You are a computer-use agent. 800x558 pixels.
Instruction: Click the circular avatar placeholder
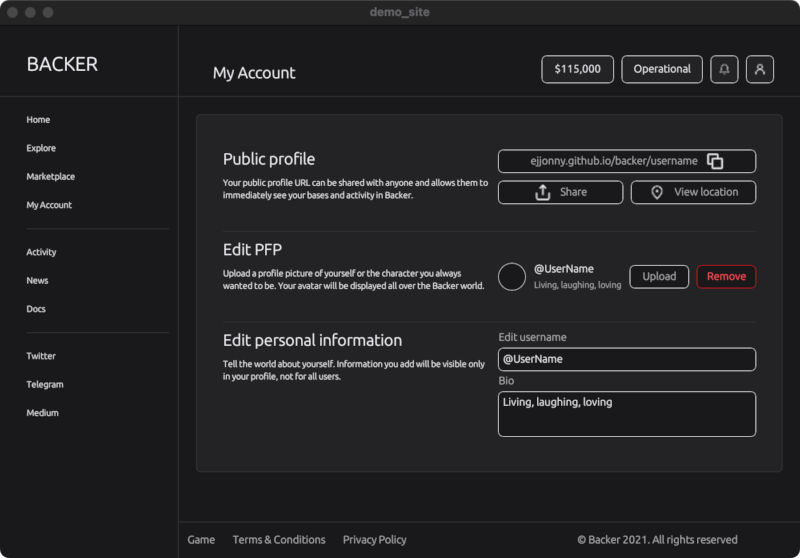click(x=512, y=277)
